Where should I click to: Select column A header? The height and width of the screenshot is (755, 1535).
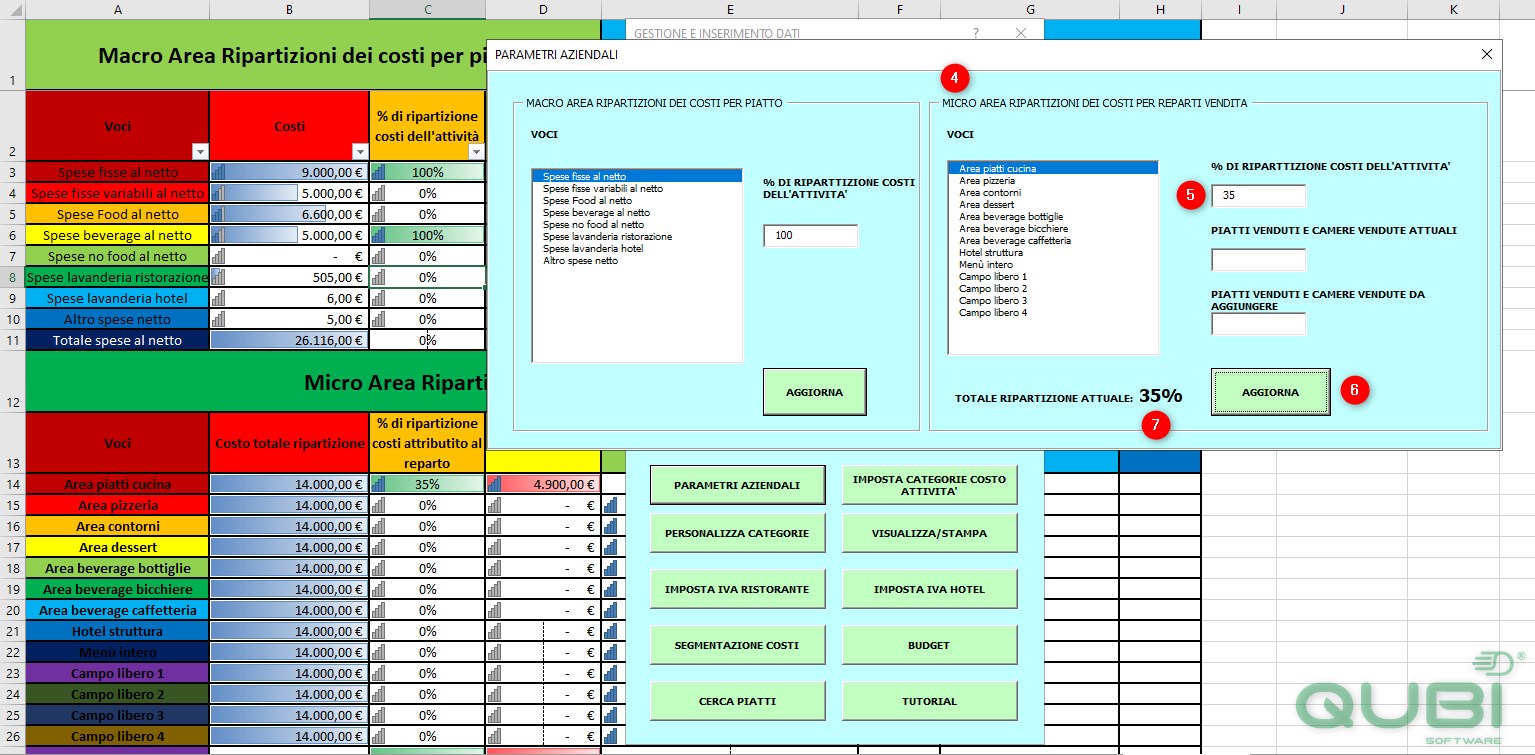coord(117,9)
